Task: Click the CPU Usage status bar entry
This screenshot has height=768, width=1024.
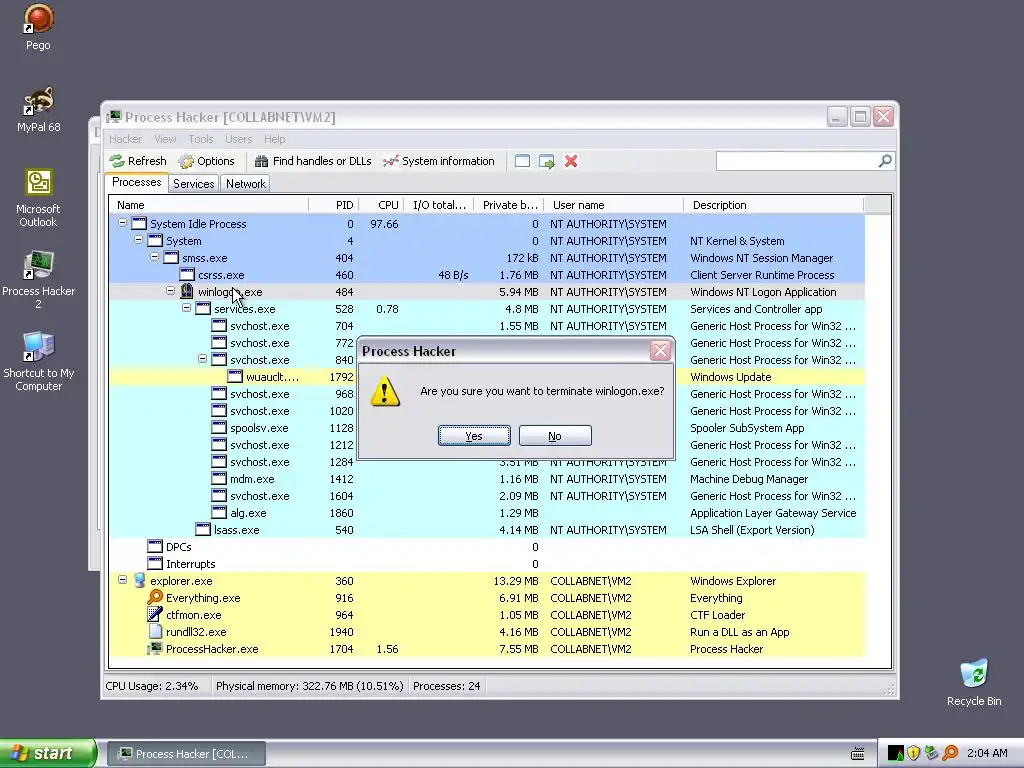Action: (152, 686)
